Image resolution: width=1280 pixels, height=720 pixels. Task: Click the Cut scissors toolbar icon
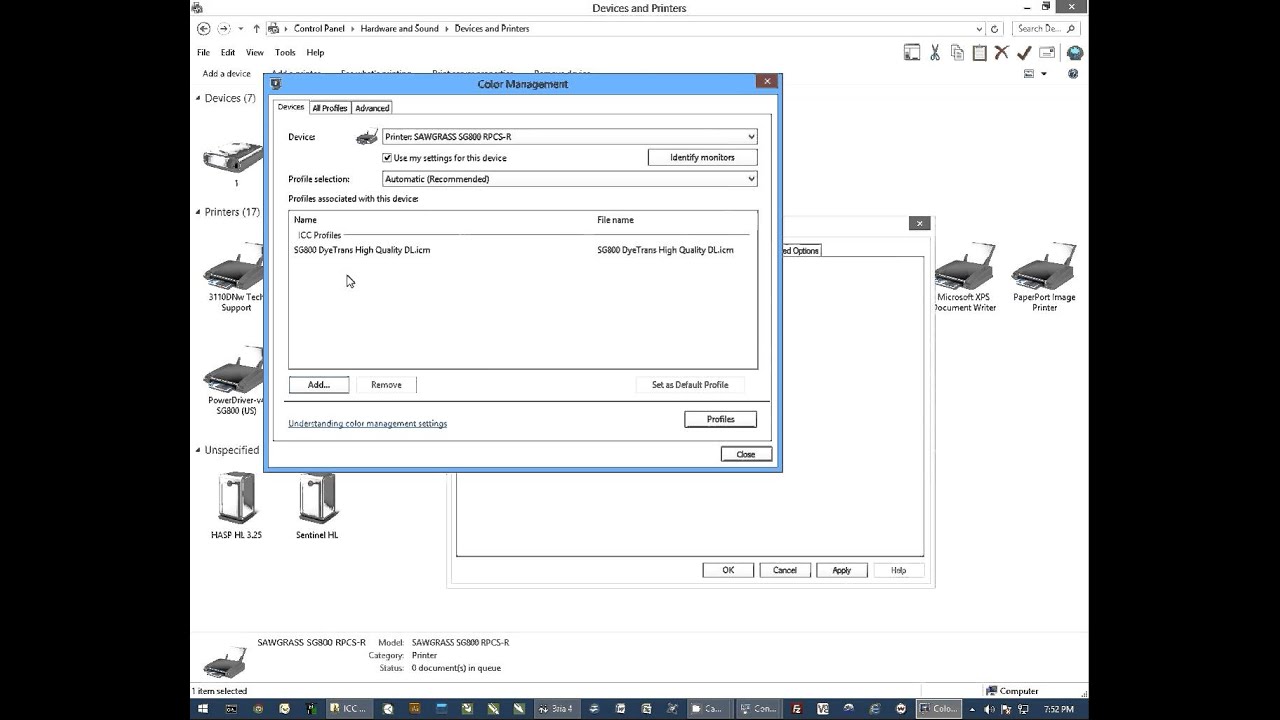pyautogui.click(x=935, y=53)
